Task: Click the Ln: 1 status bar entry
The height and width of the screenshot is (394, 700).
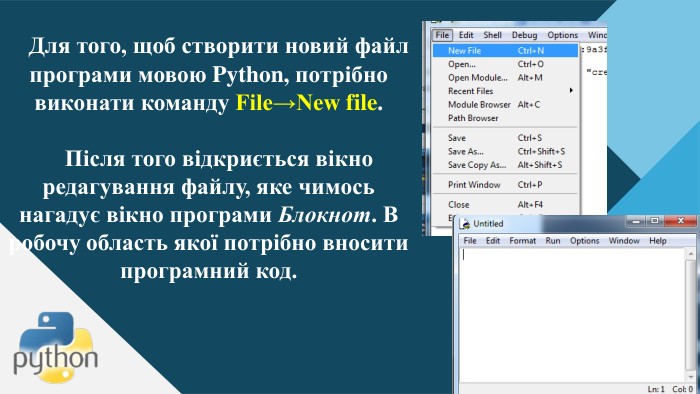Action: [x=656, y=389]
